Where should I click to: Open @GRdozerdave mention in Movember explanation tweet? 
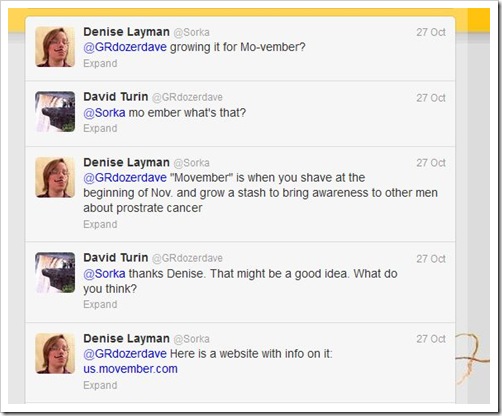125,178
